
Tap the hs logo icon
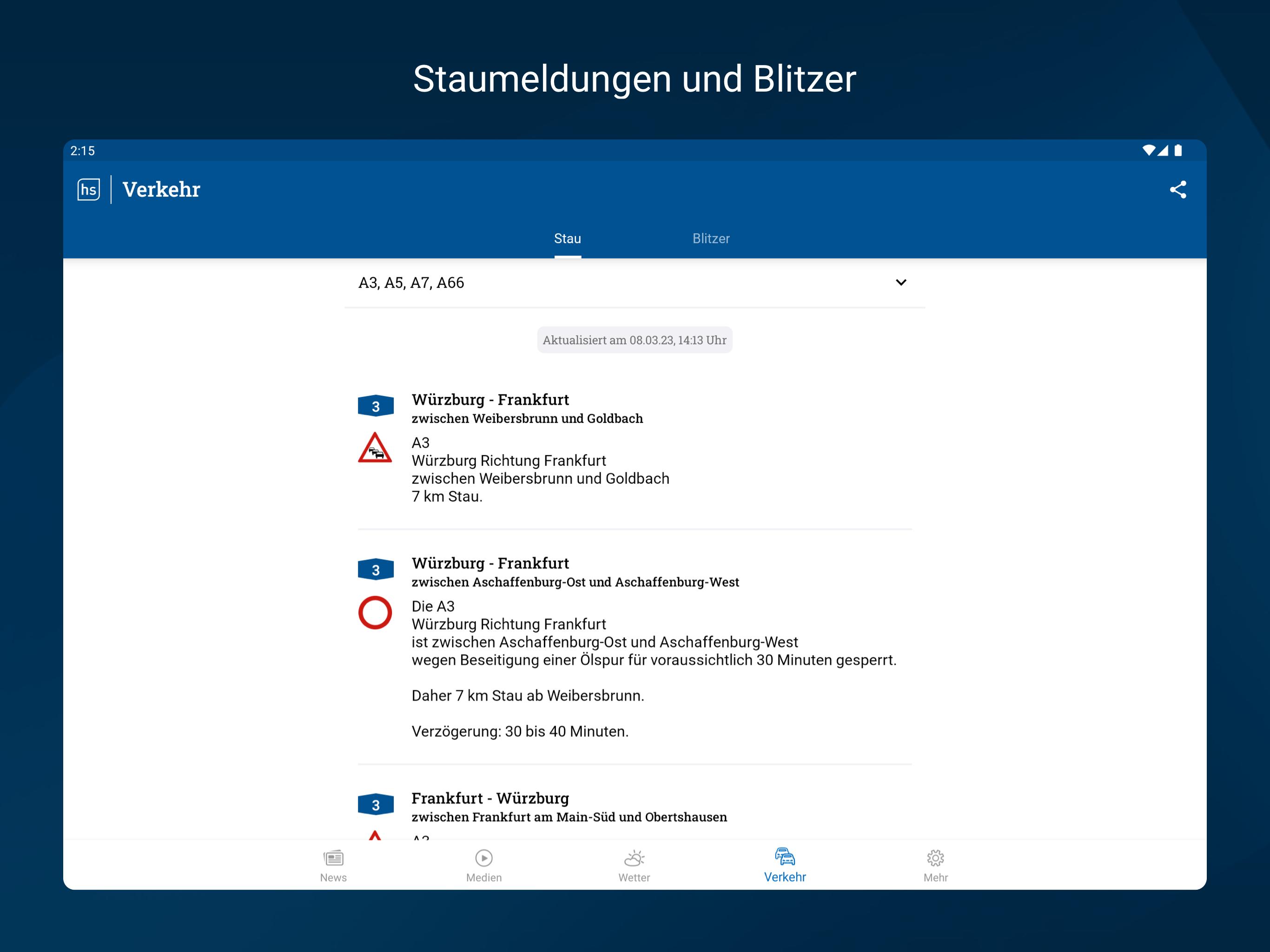(x=88, y=190)
